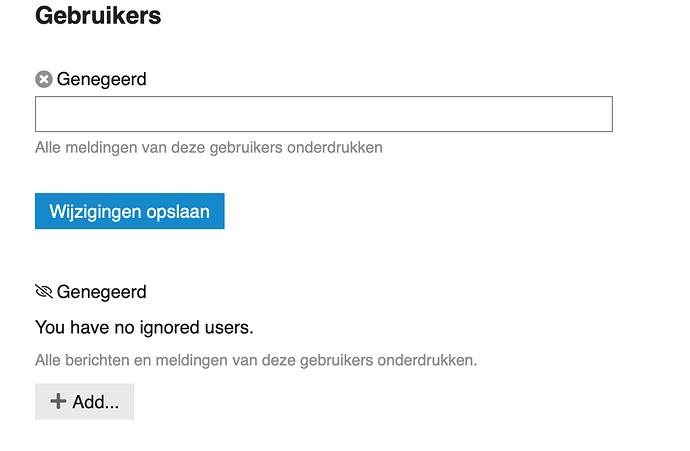Click the crossed-out eye icon
The image size is (690, 451).
click(44, 291)
